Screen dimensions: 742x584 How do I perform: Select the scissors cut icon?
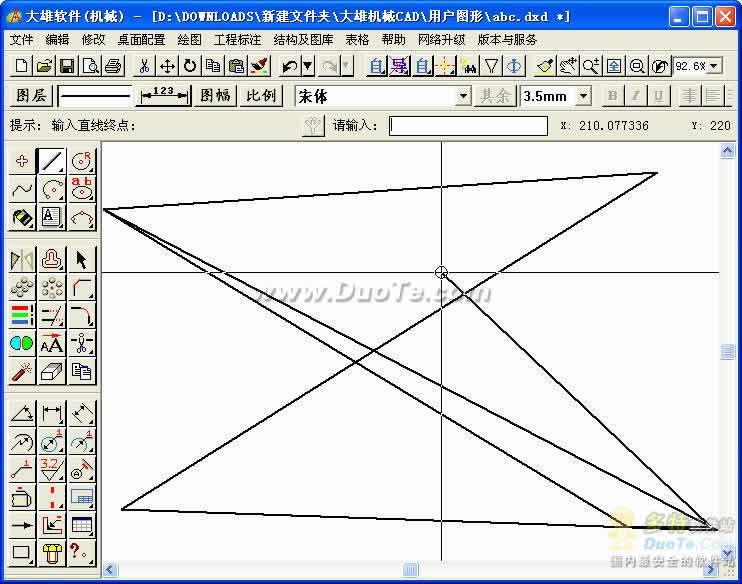144,66
